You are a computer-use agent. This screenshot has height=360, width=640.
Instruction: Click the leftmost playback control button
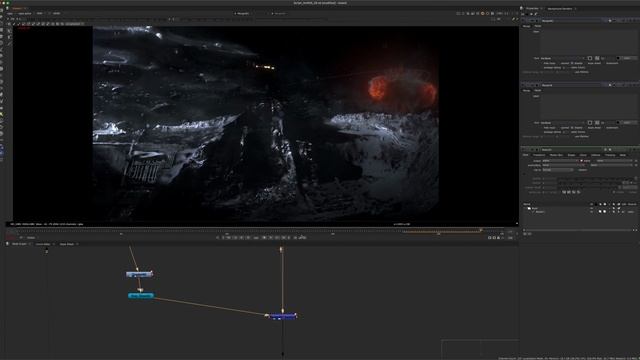pos(218,238)
